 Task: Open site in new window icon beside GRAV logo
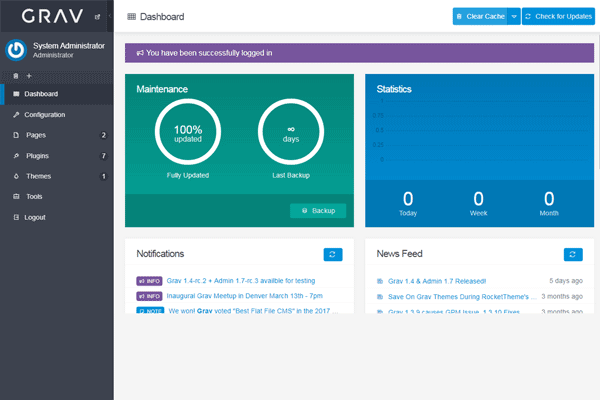point(96,17)
